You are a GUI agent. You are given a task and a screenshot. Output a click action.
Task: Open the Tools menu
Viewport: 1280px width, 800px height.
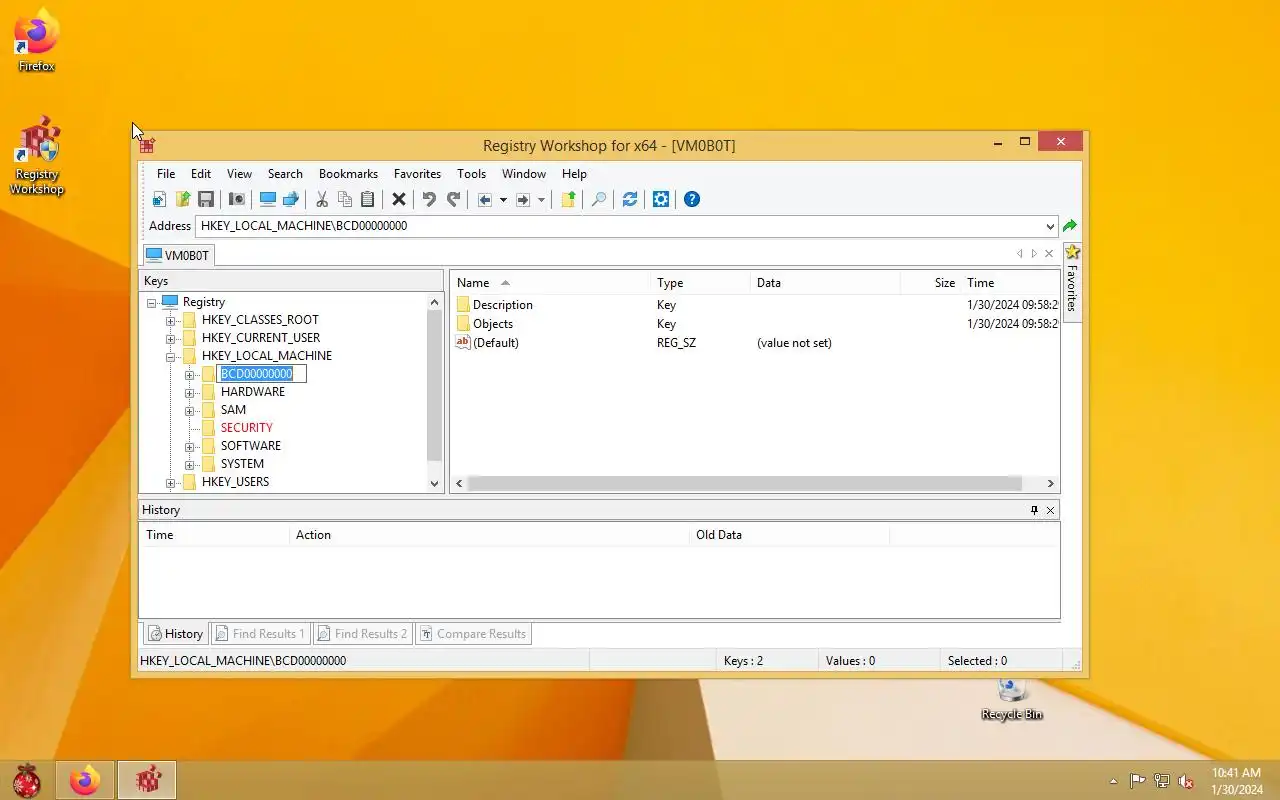(471, 174)
